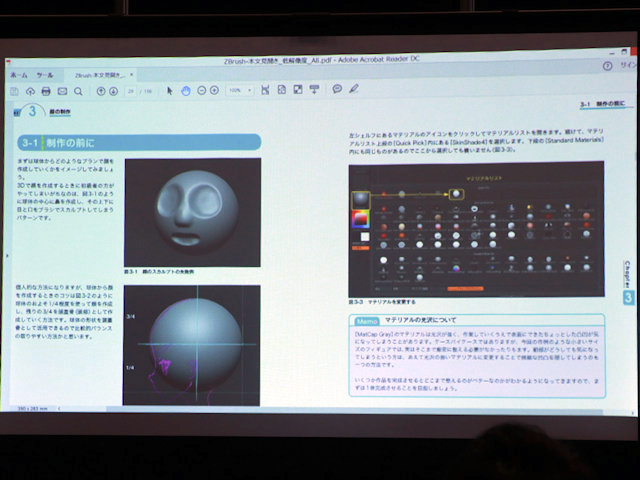Viewport: 640px width, 480px height.
Task: Go to previous page up arrow
Action: tap(101, 91)
